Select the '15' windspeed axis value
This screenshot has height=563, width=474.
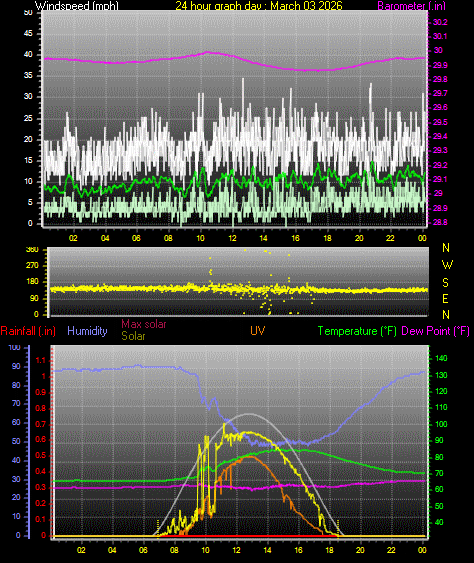tap(28, 160)
